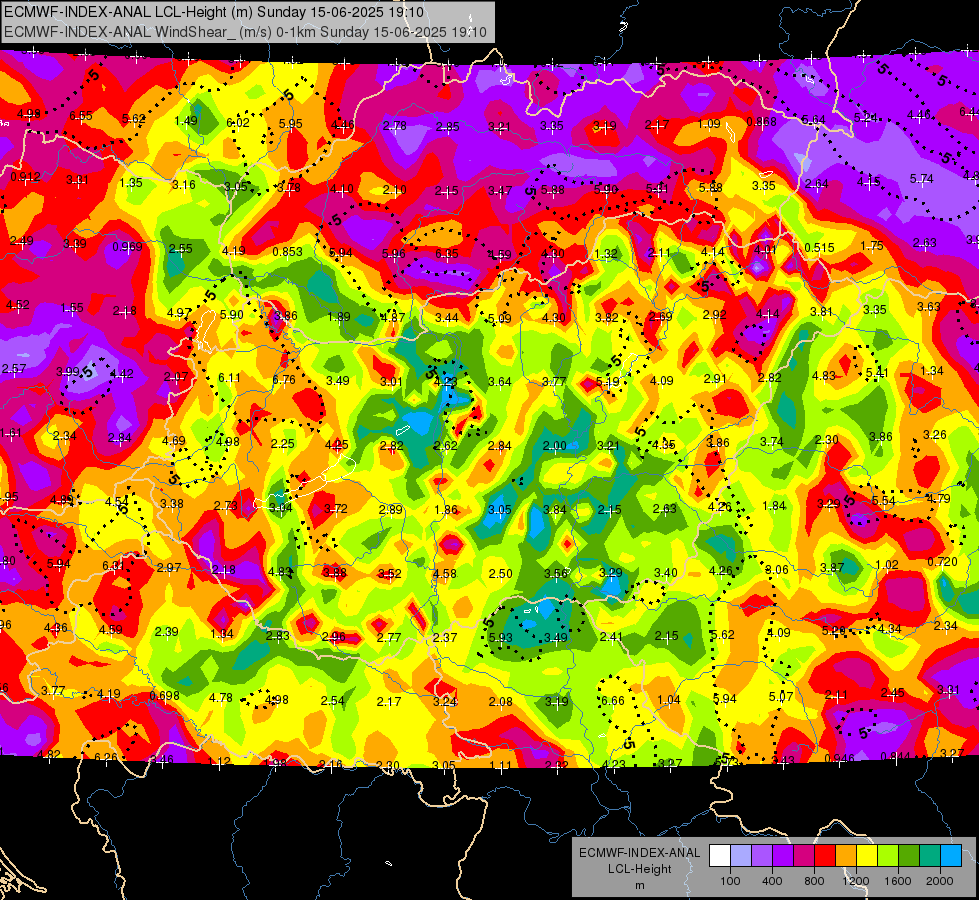Click the wind shear value 2.25

click(x=283, y=443)
